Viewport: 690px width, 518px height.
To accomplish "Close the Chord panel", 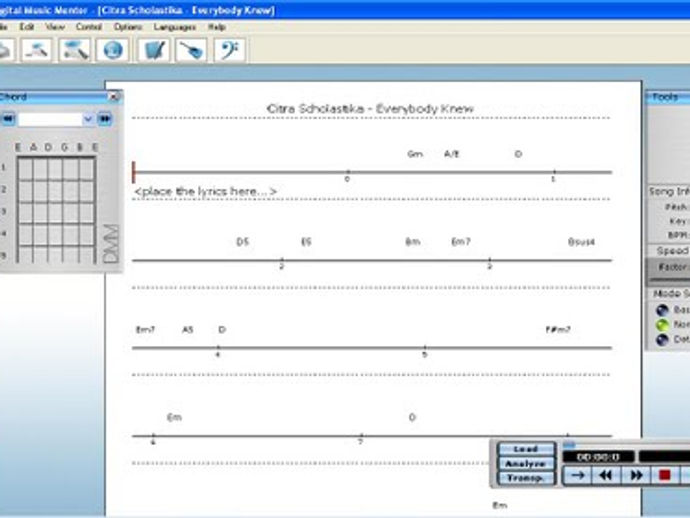I will [114, 96].
